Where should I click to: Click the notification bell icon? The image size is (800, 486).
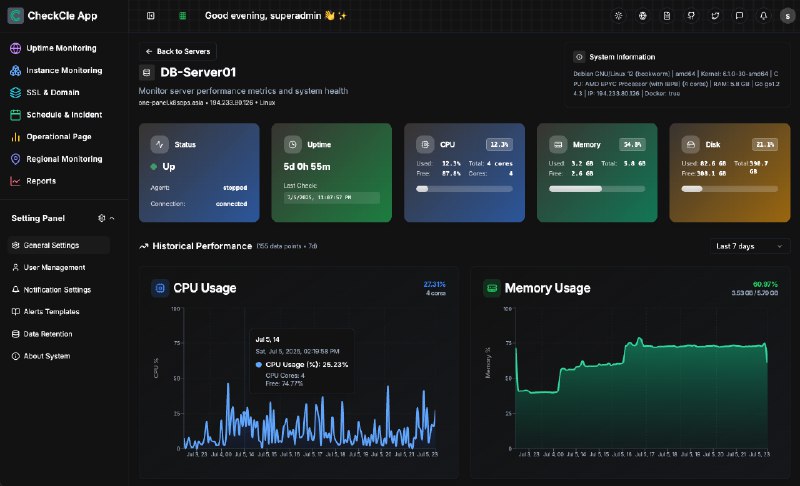pos(763,16)
